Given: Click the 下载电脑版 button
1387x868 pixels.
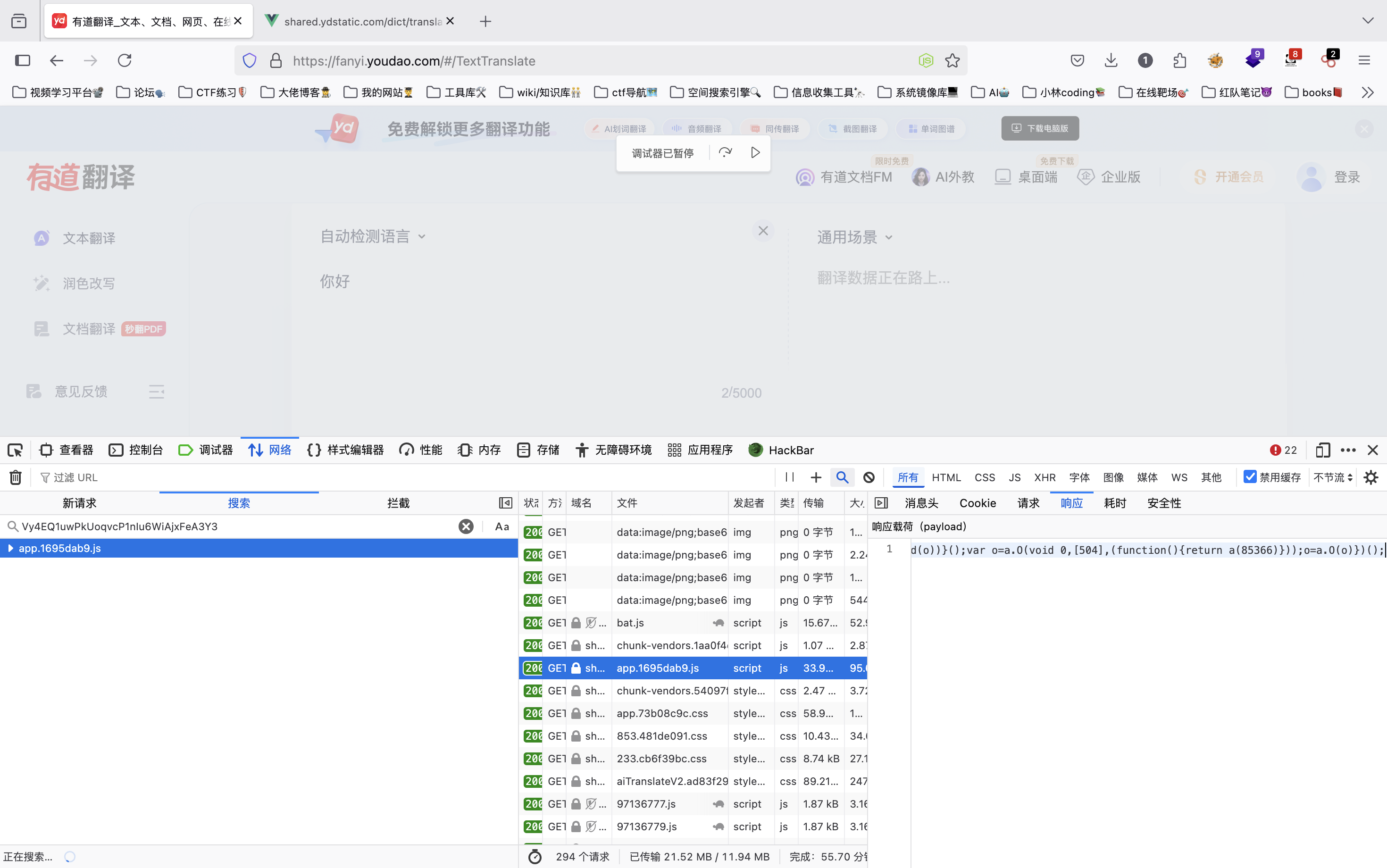Looking at the screenshot, I should pos(1040,129).
